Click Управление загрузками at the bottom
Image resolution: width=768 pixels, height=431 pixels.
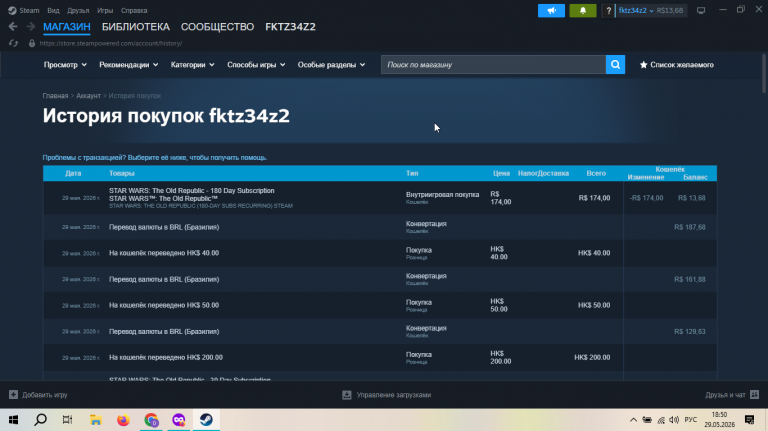point(386,395)
